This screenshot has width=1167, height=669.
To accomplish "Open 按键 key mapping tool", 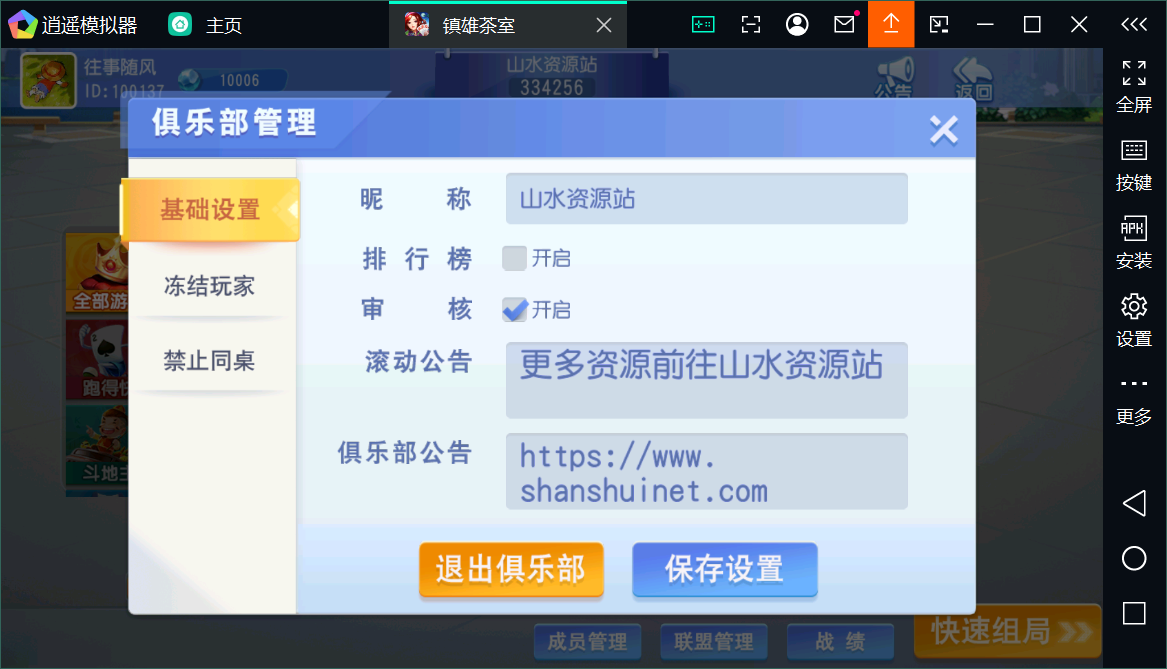I will point(1134,165).
